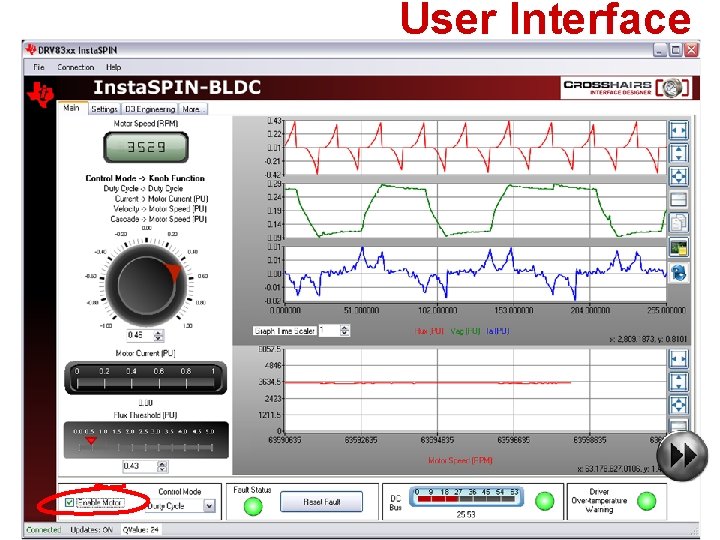Click the Flux Threshold field showing 0.43
720x540 pixels.
click(140, 466)
